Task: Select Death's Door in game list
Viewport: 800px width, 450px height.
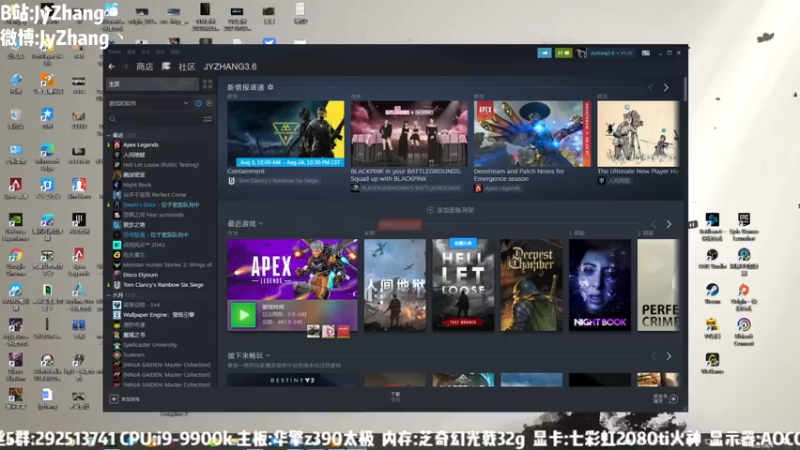Action: [x=161, y=205]
